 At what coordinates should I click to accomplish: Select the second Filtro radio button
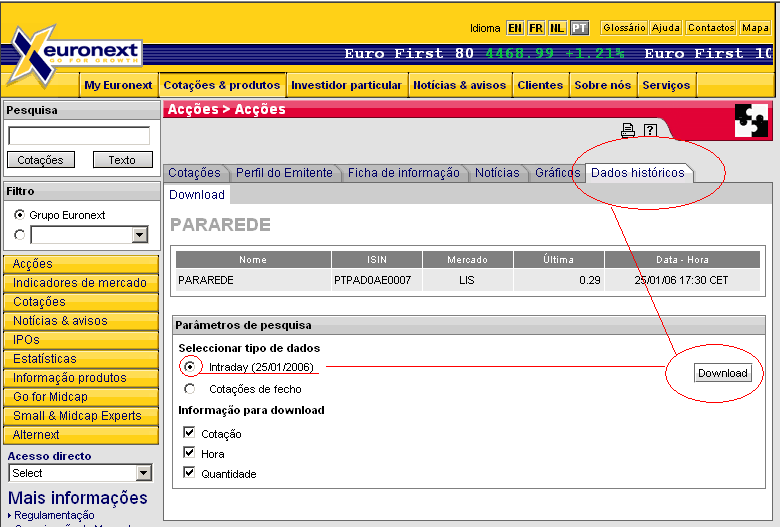click(x=19, y=234)
